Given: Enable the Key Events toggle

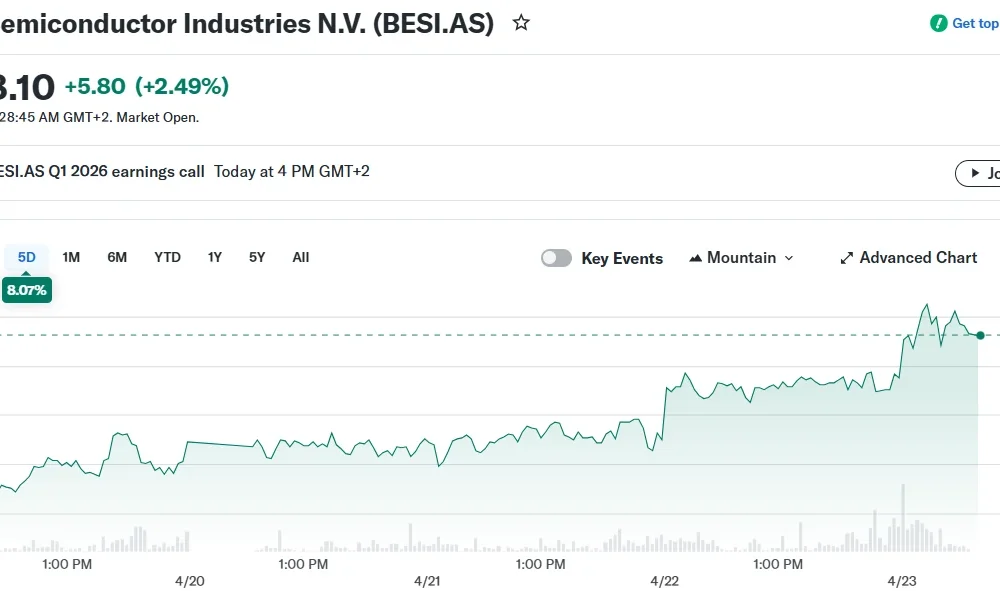Looking at the screenshot, I should coord(556,258).
